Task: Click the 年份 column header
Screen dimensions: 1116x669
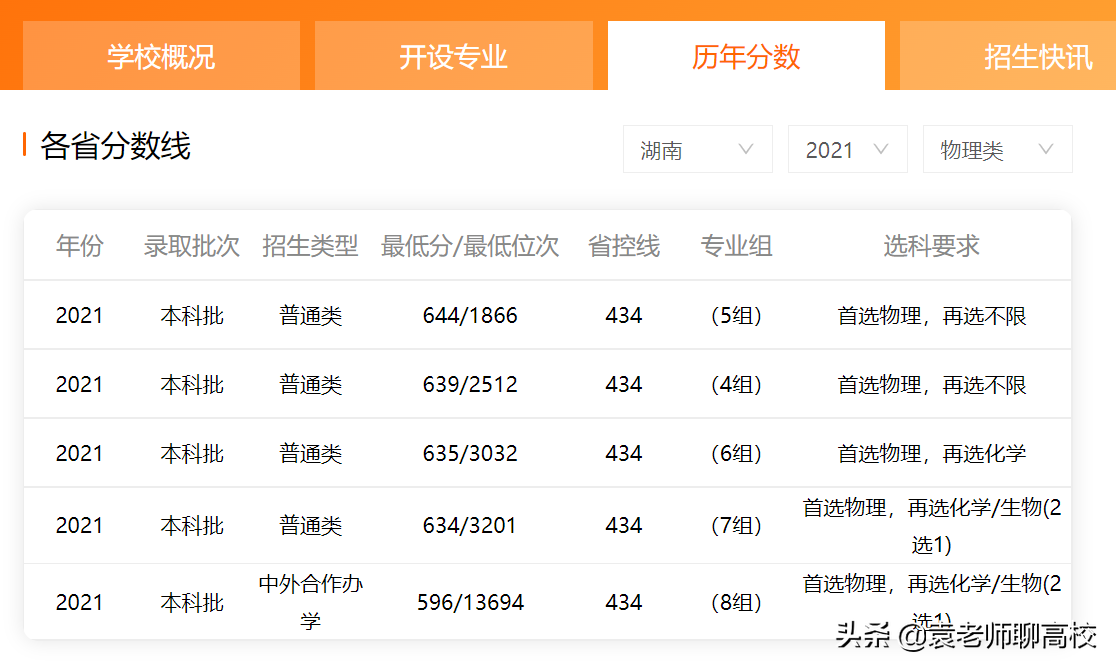Action: point(80,246)
